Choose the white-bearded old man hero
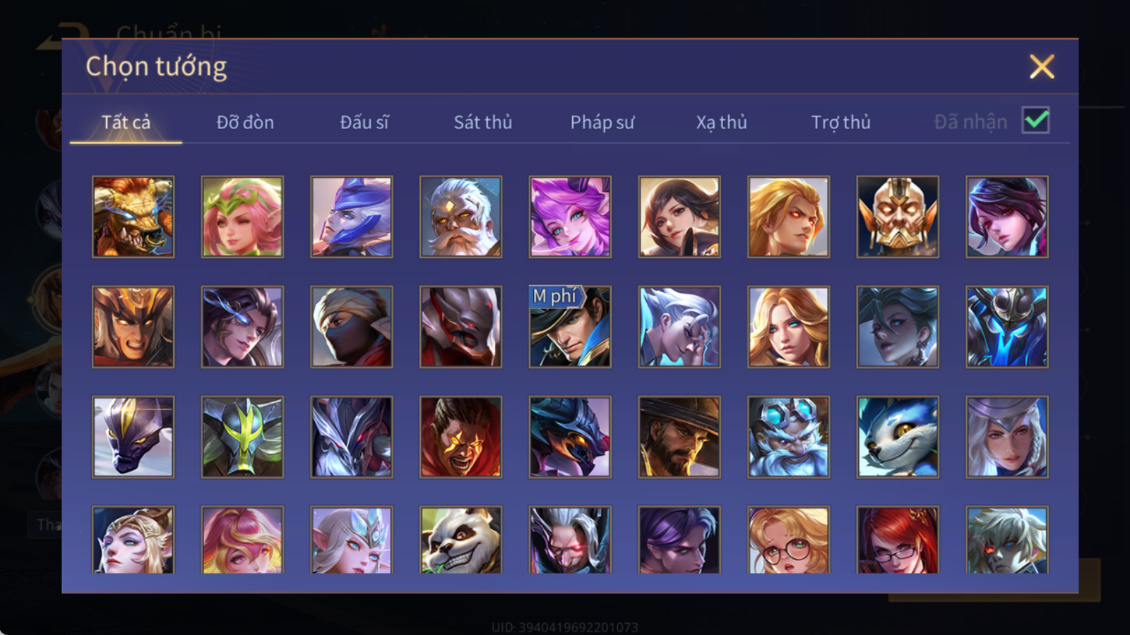This screenshot has height=635, width=1130. coord(461,217)
